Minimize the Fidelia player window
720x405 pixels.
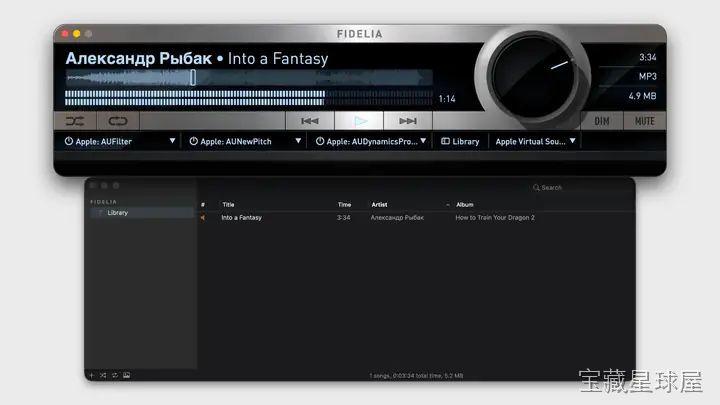coord(77,34)
